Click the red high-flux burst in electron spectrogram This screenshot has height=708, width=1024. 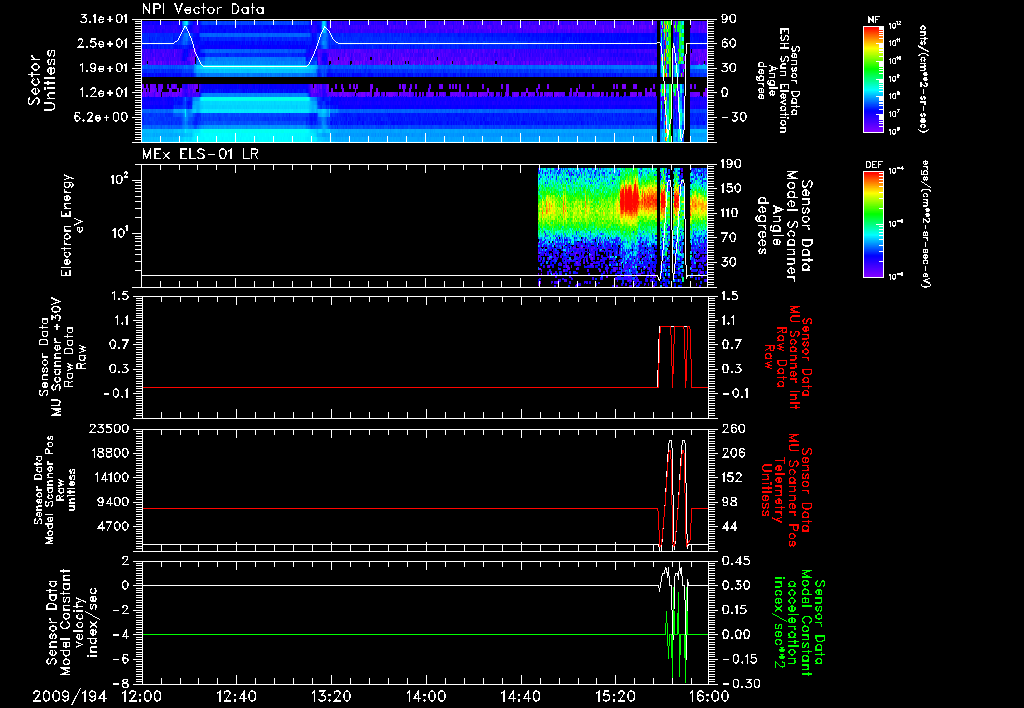tap(630, 199)
